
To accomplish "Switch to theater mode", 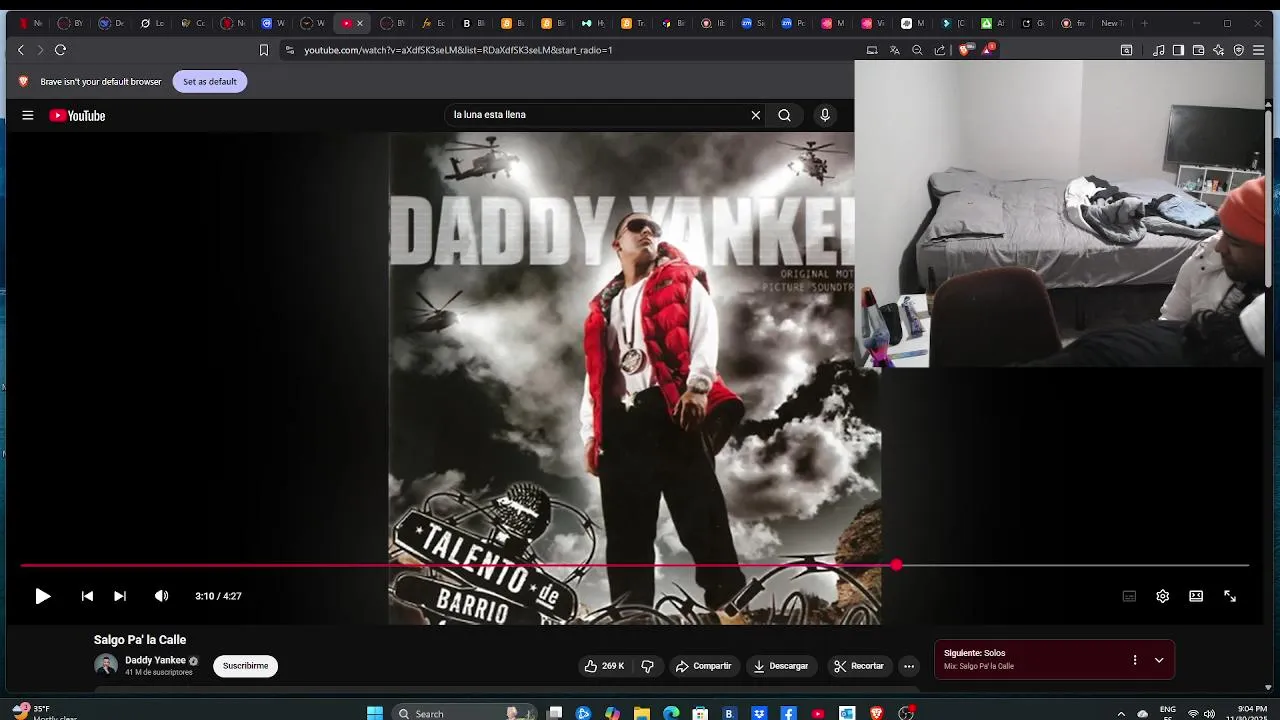I will [x=1196, y=596].
